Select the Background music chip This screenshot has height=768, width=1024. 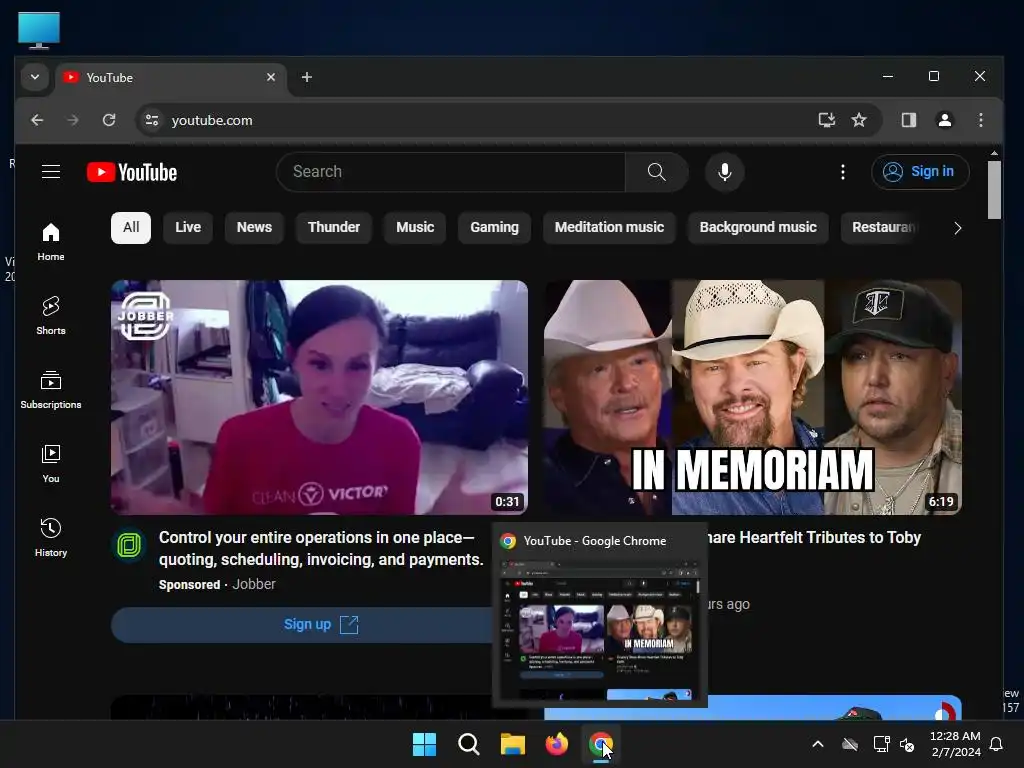(758, 227)
